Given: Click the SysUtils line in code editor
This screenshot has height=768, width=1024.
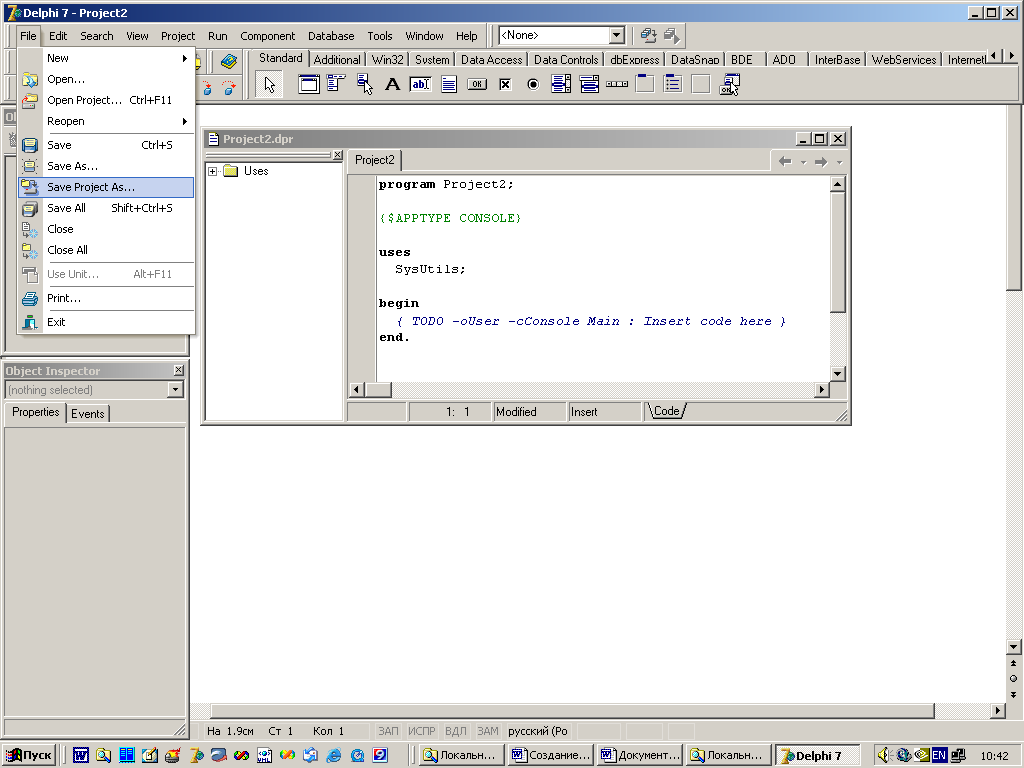Looking at the screenshot, I should point(430,269).
